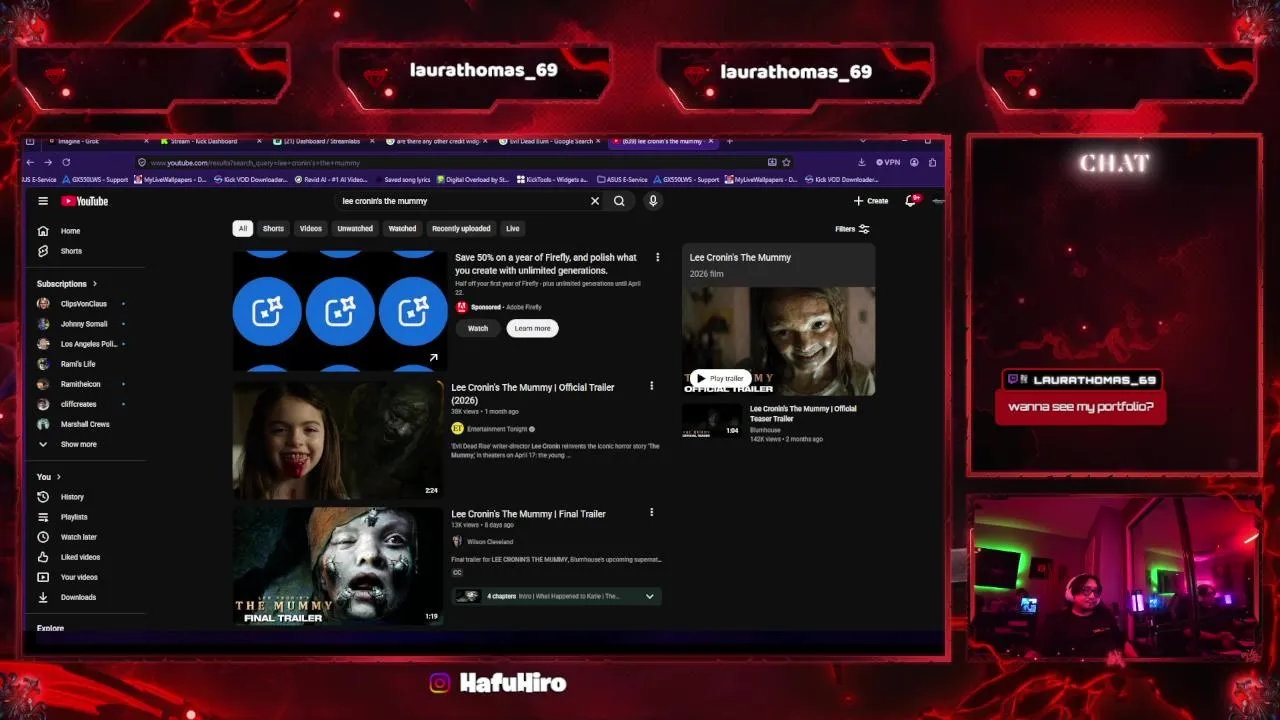Select the Videos filter chip

click(311, 229)
